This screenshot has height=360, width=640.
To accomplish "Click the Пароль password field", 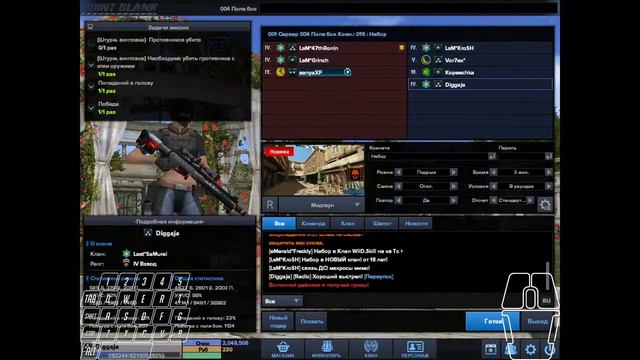I will point(521,156).
